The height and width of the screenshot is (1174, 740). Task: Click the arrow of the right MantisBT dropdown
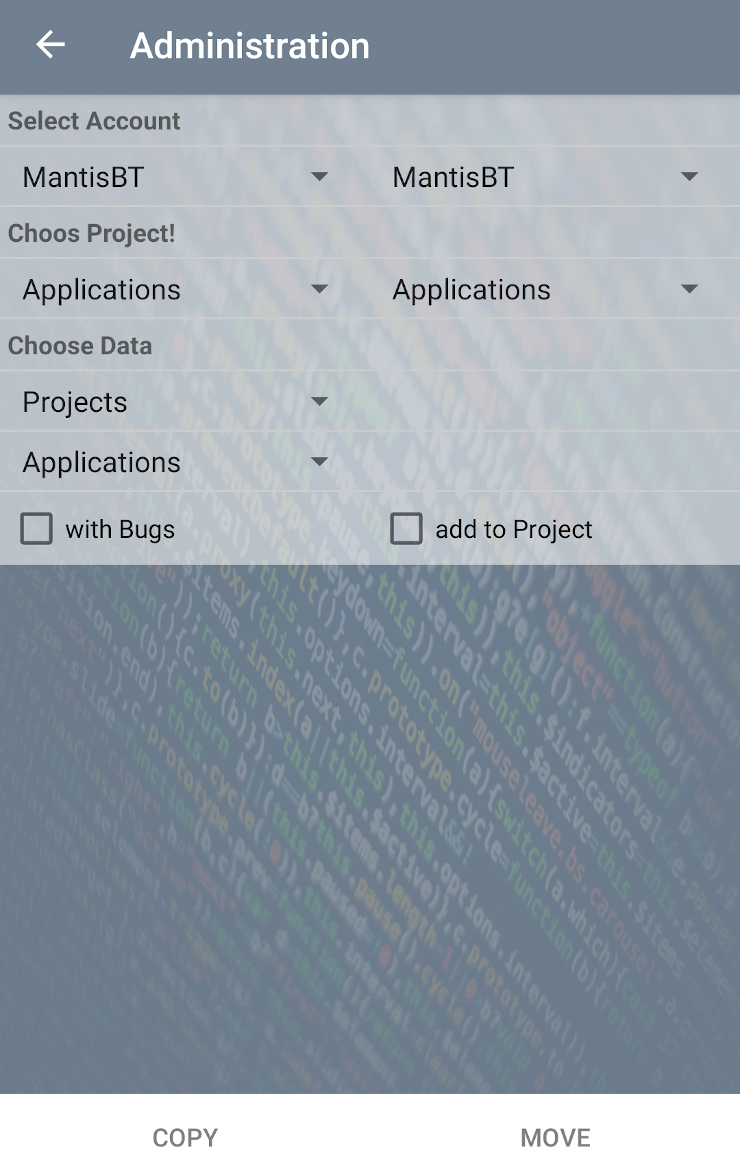click(x=689, y=177)
